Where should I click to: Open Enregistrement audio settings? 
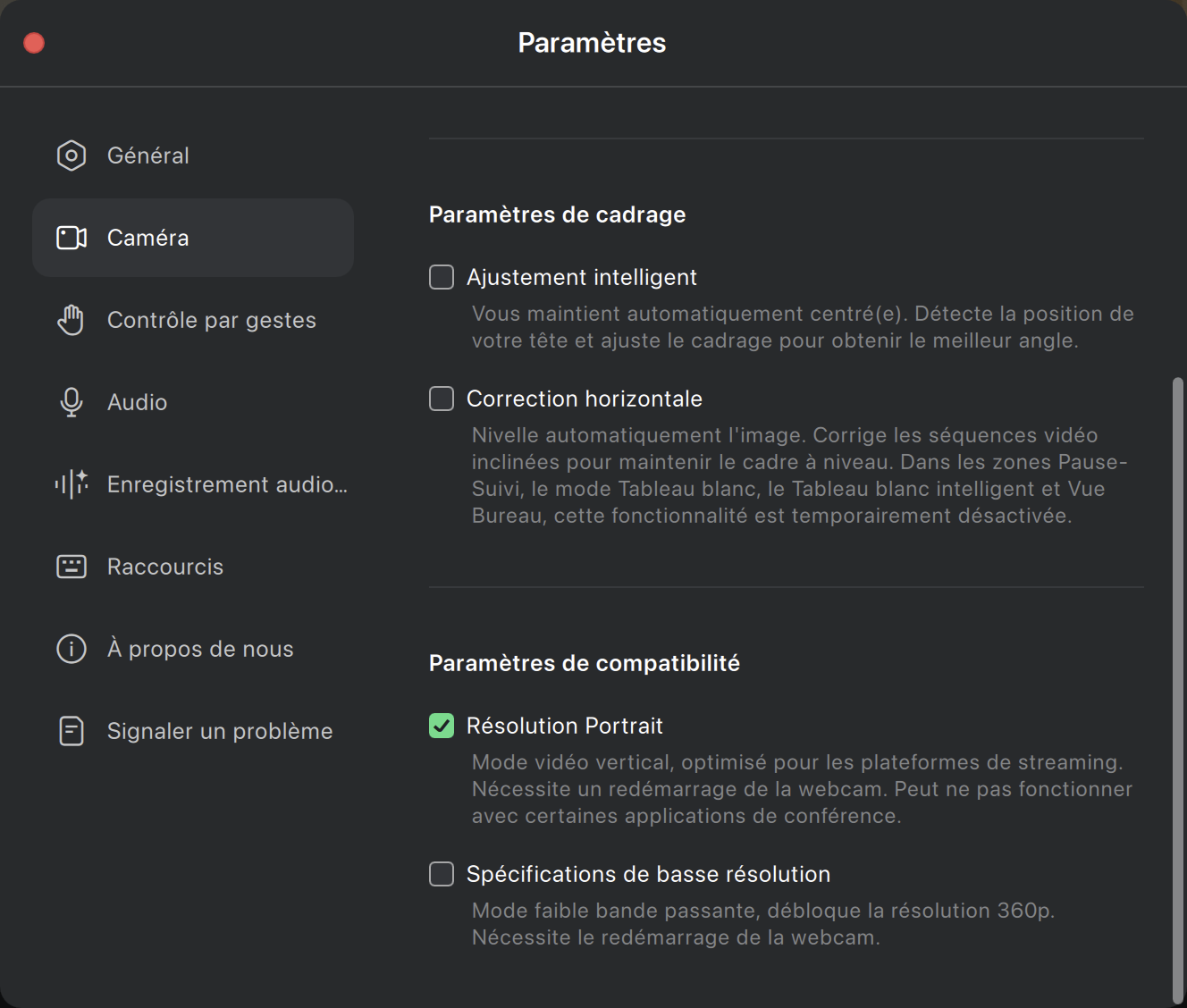tap(227, 484)
